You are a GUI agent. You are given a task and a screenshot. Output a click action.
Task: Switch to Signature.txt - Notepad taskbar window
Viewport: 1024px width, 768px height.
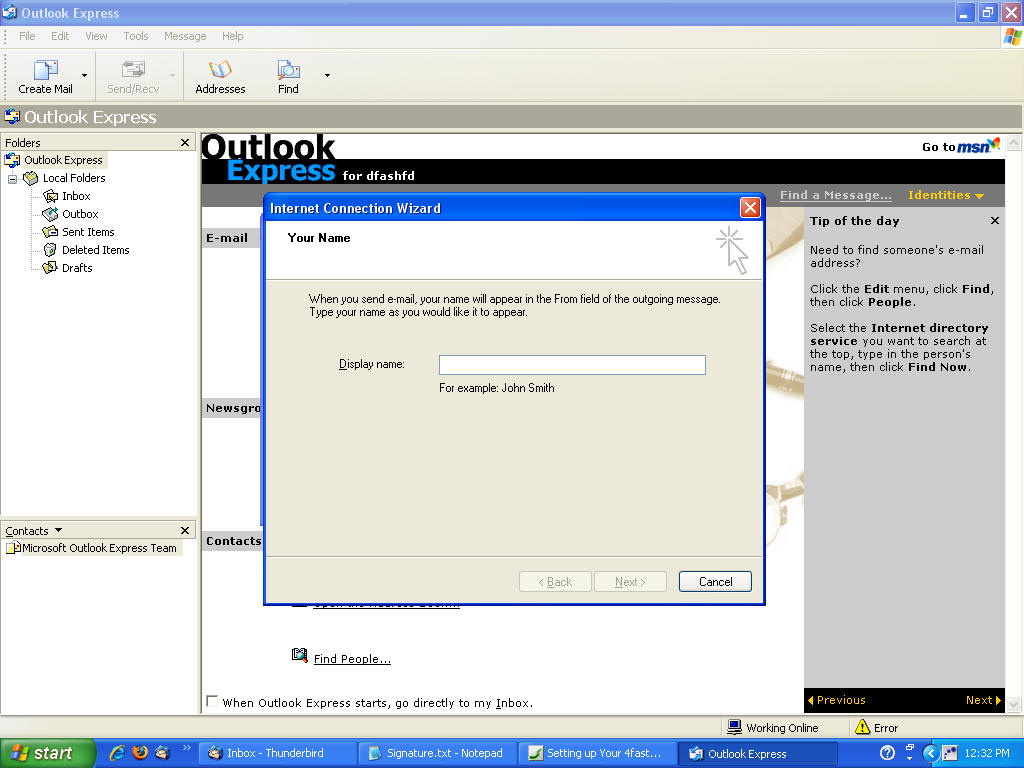(438, 754)
